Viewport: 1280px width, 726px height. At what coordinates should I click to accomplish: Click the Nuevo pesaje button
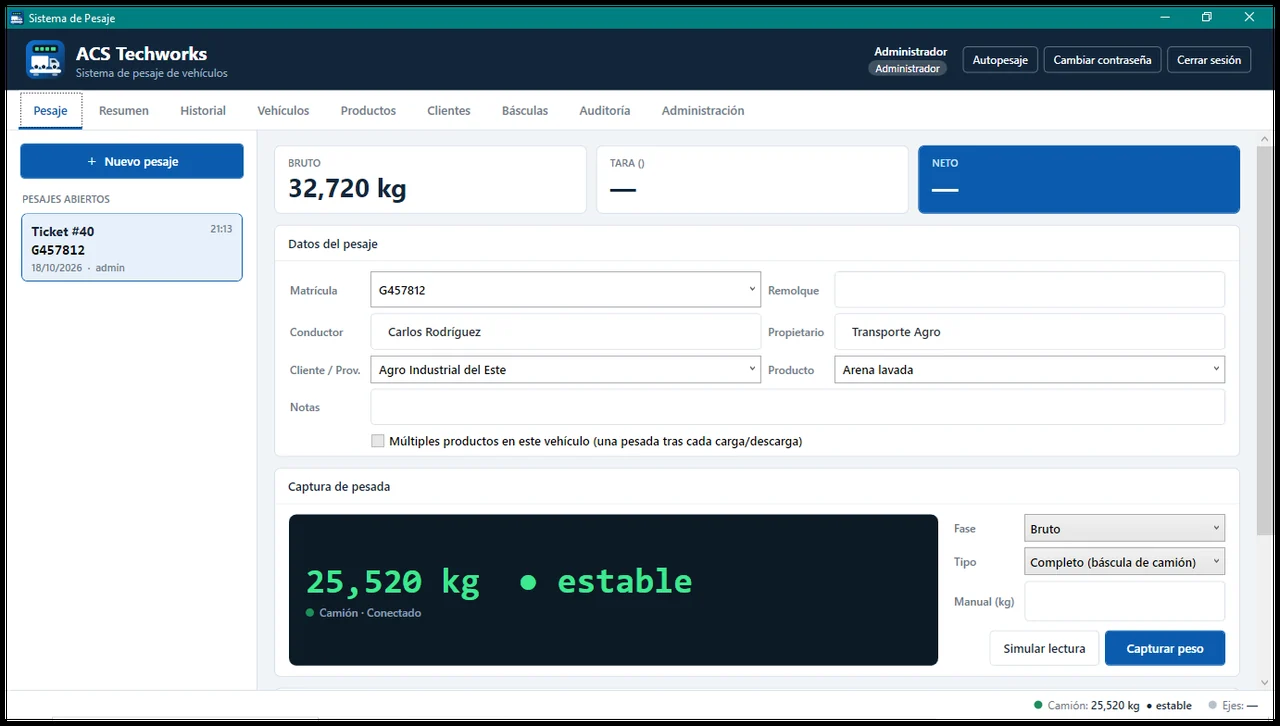[132, 161]
